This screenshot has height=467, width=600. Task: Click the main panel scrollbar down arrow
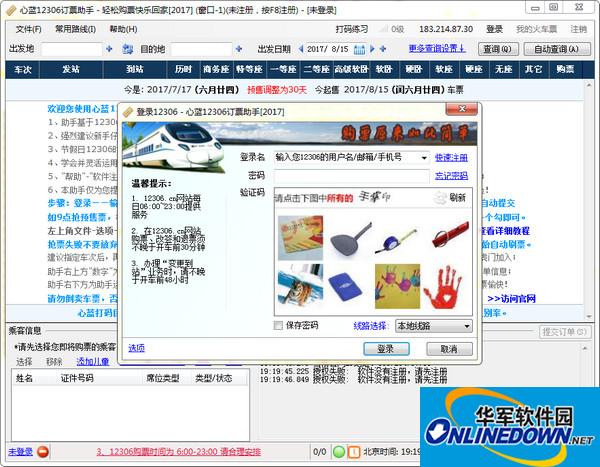tap(589, 316)
